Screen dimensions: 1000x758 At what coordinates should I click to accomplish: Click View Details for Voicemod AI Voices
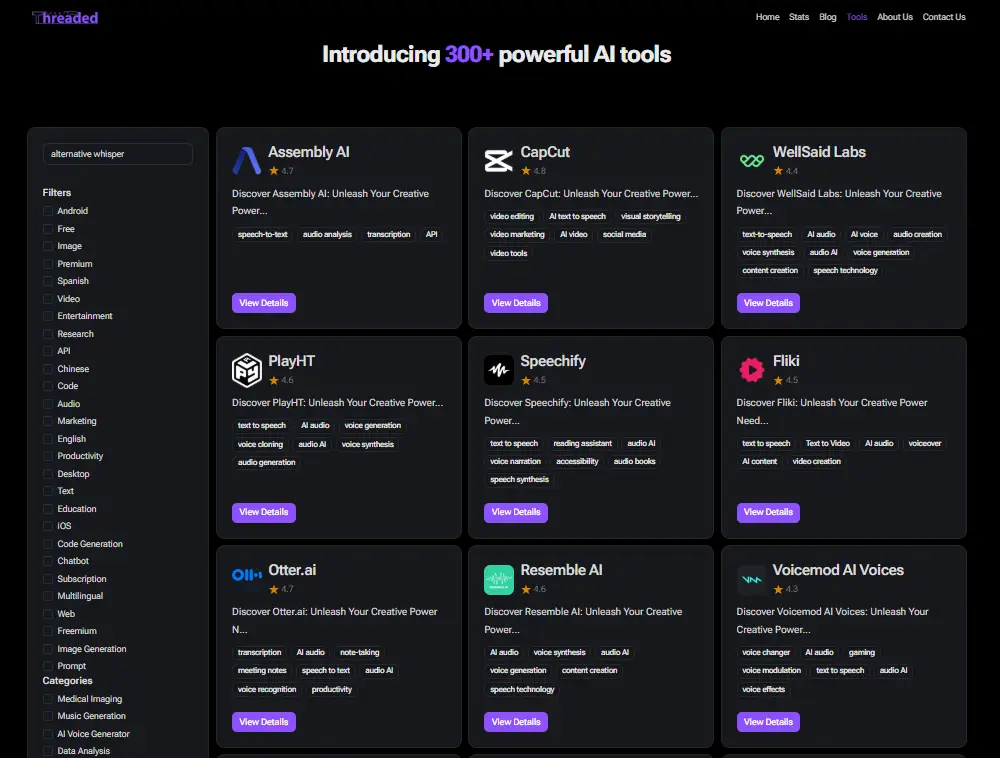coord(768,721)
